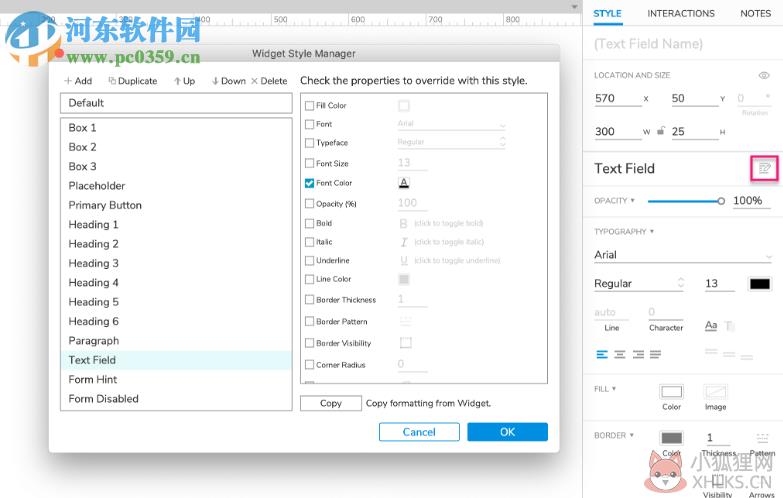The height and width of the screenshot is (498, 783).
Task: Click the lock aspect ratio icon
Action: (661, 131)
